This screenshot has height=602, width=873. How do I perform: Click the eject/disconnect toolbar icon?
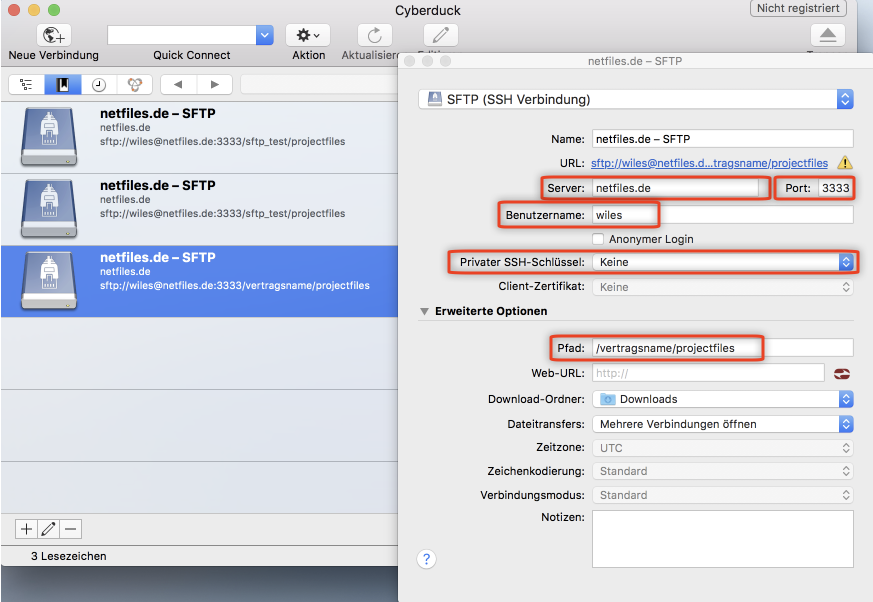point(827,35)
